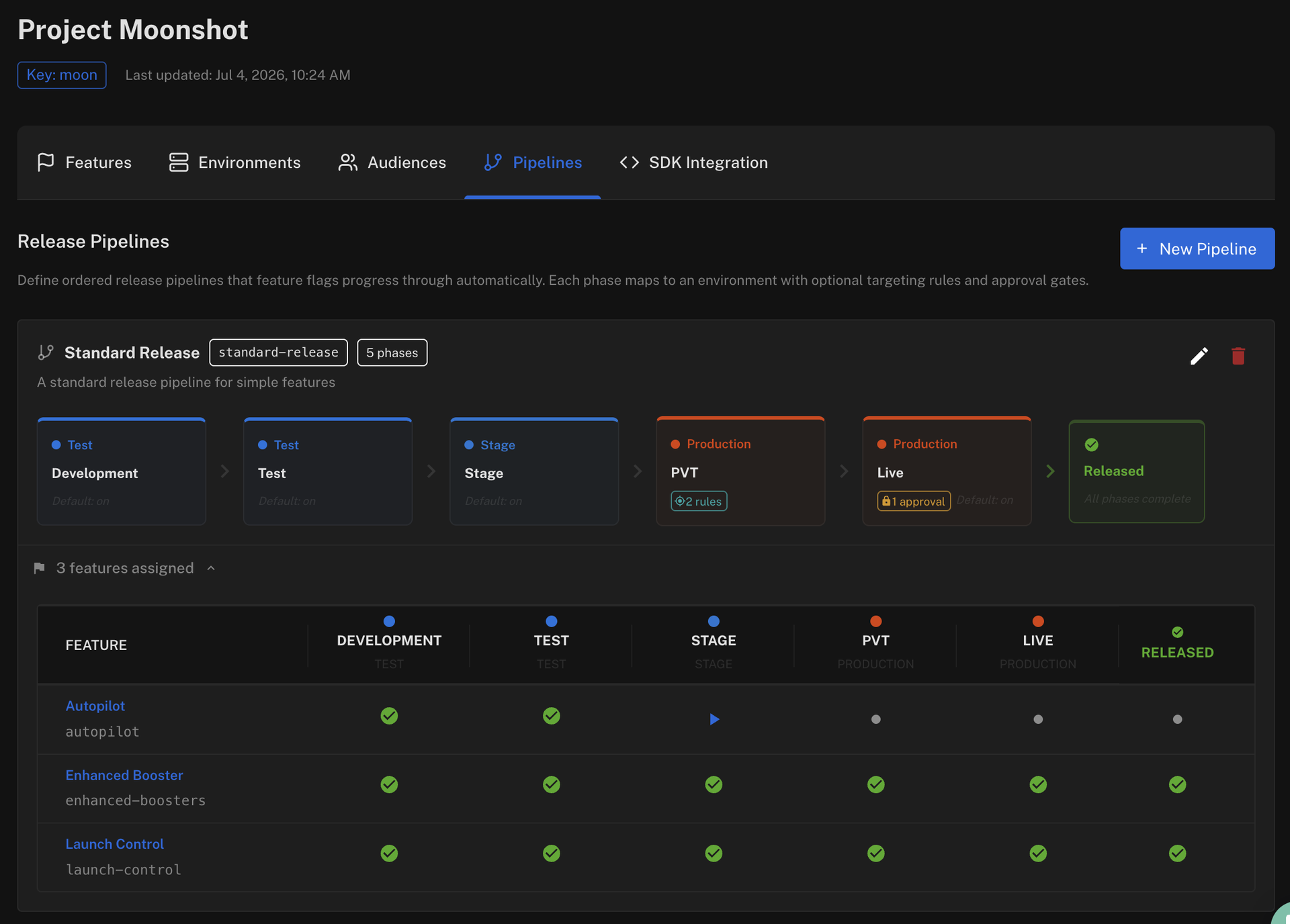Open the Audiences tab
1290x924 pixels.
pyautogui.click(x=392, y=163)
